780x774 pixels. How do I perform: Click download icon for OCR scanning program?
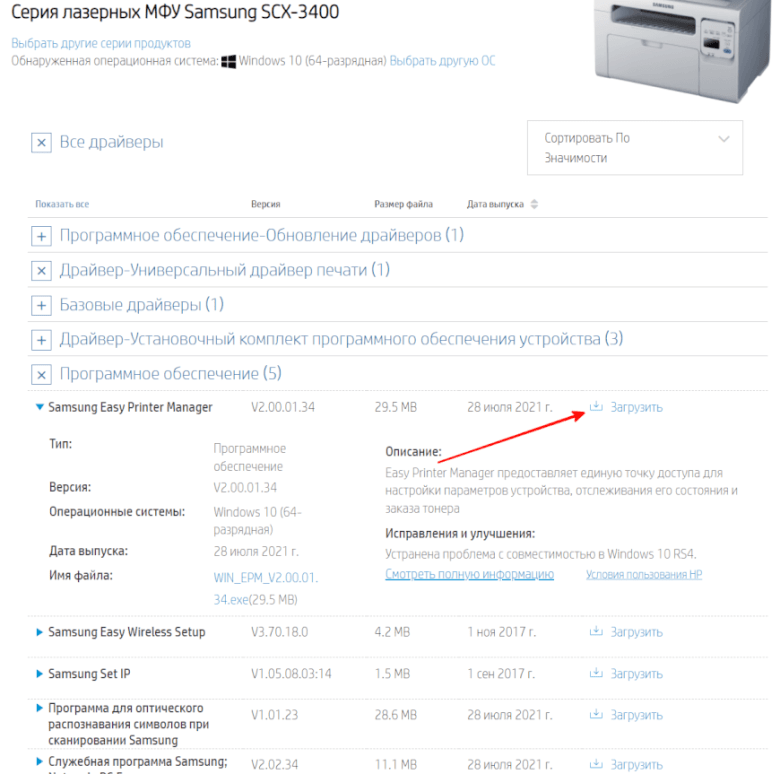[x=597, y=715]
